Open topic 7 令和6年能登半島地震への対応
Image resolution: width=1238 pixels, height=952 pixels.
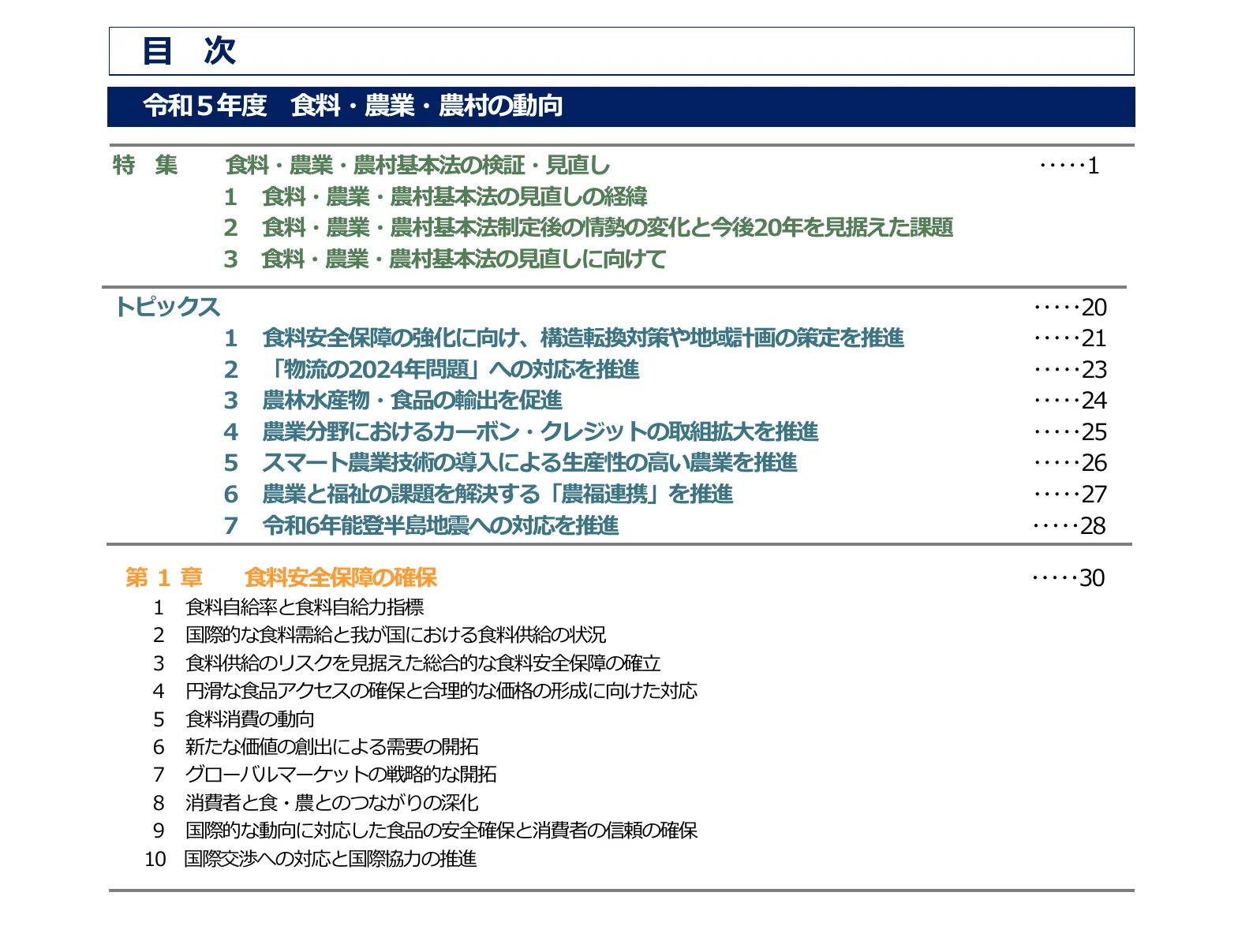pos(440,525)
